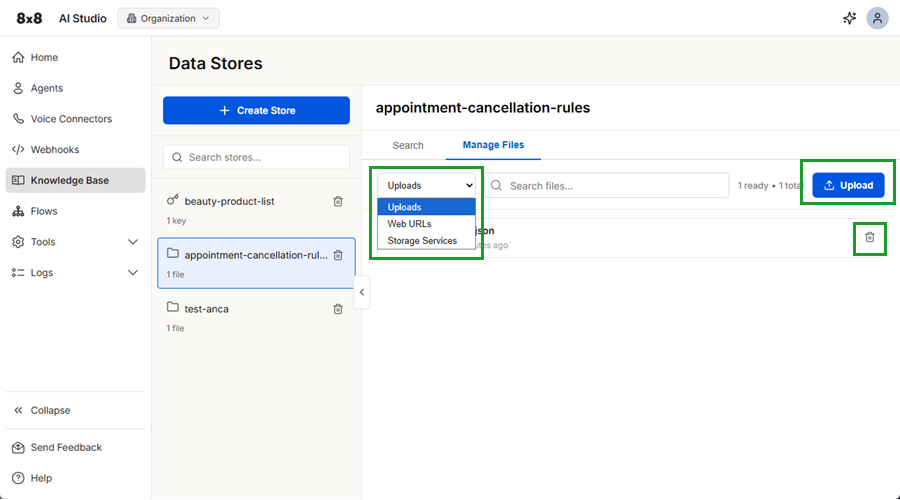The image size is (900, 500).
Task: Open the AI sparkle assistant icon
Action: (849, 18)
